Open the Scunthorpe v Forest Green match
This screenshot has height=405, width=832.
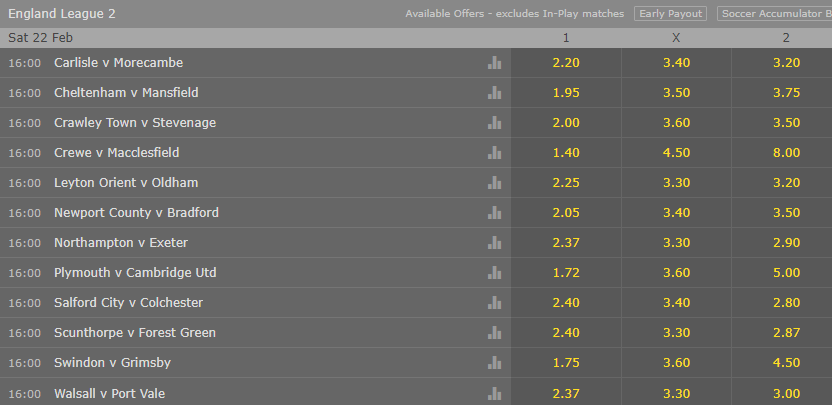tap(135, 333)
